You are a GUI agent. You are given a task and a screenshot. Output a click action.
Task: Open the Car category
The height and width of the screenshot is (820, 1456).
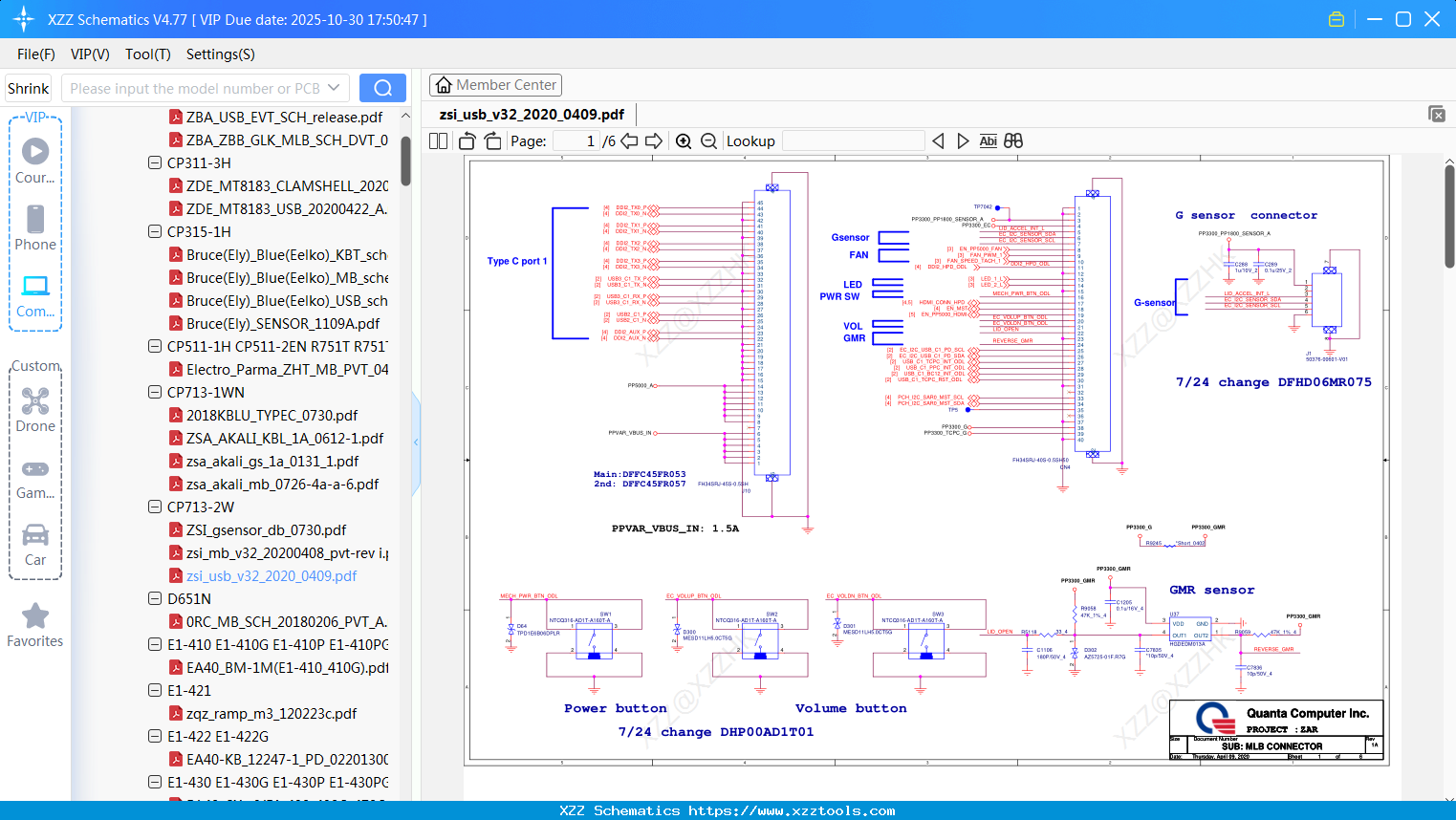tap(35, 544)
